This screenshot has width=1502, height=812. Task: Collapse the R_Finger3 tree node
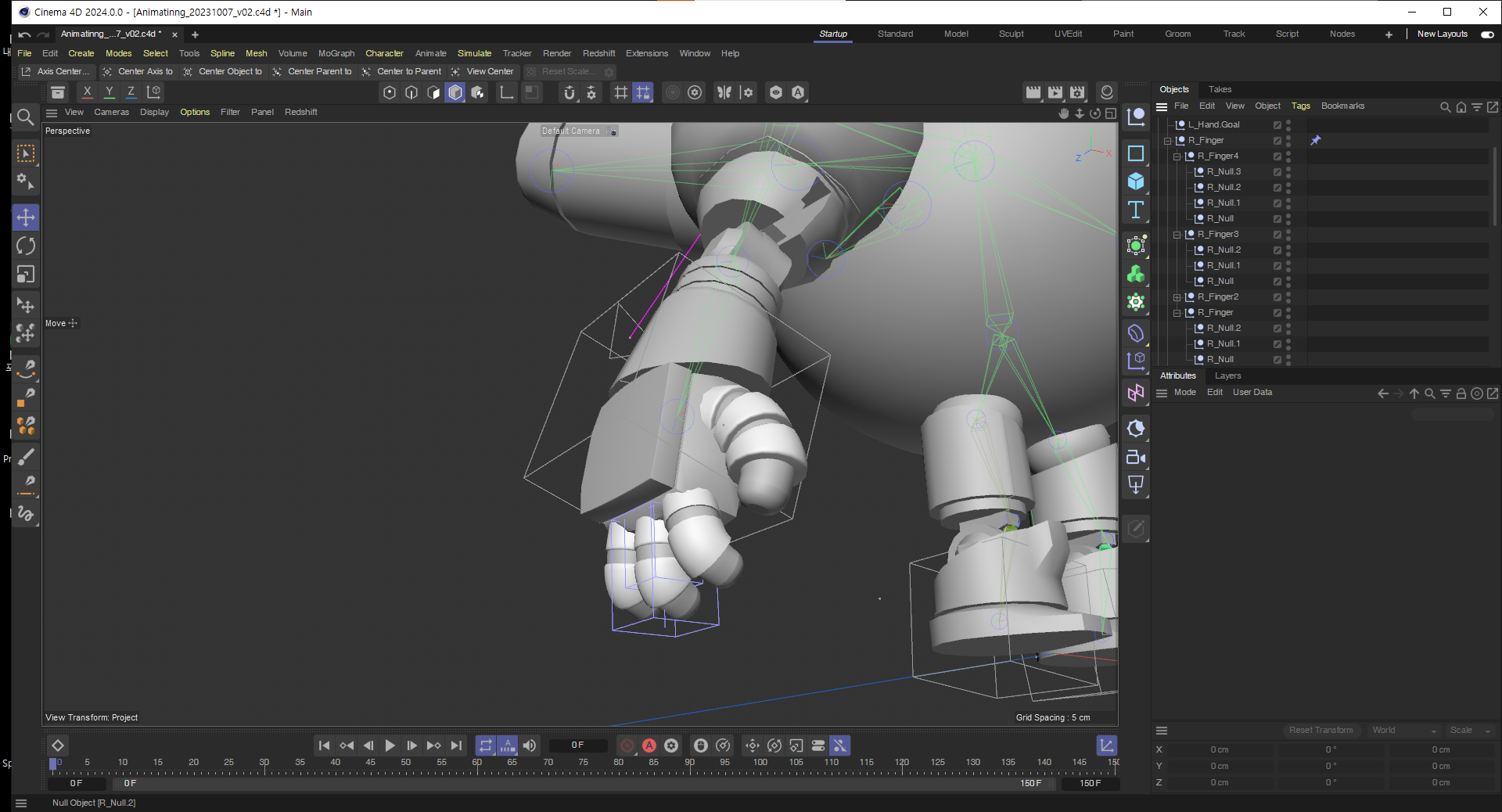click(x=1177, y=235)
